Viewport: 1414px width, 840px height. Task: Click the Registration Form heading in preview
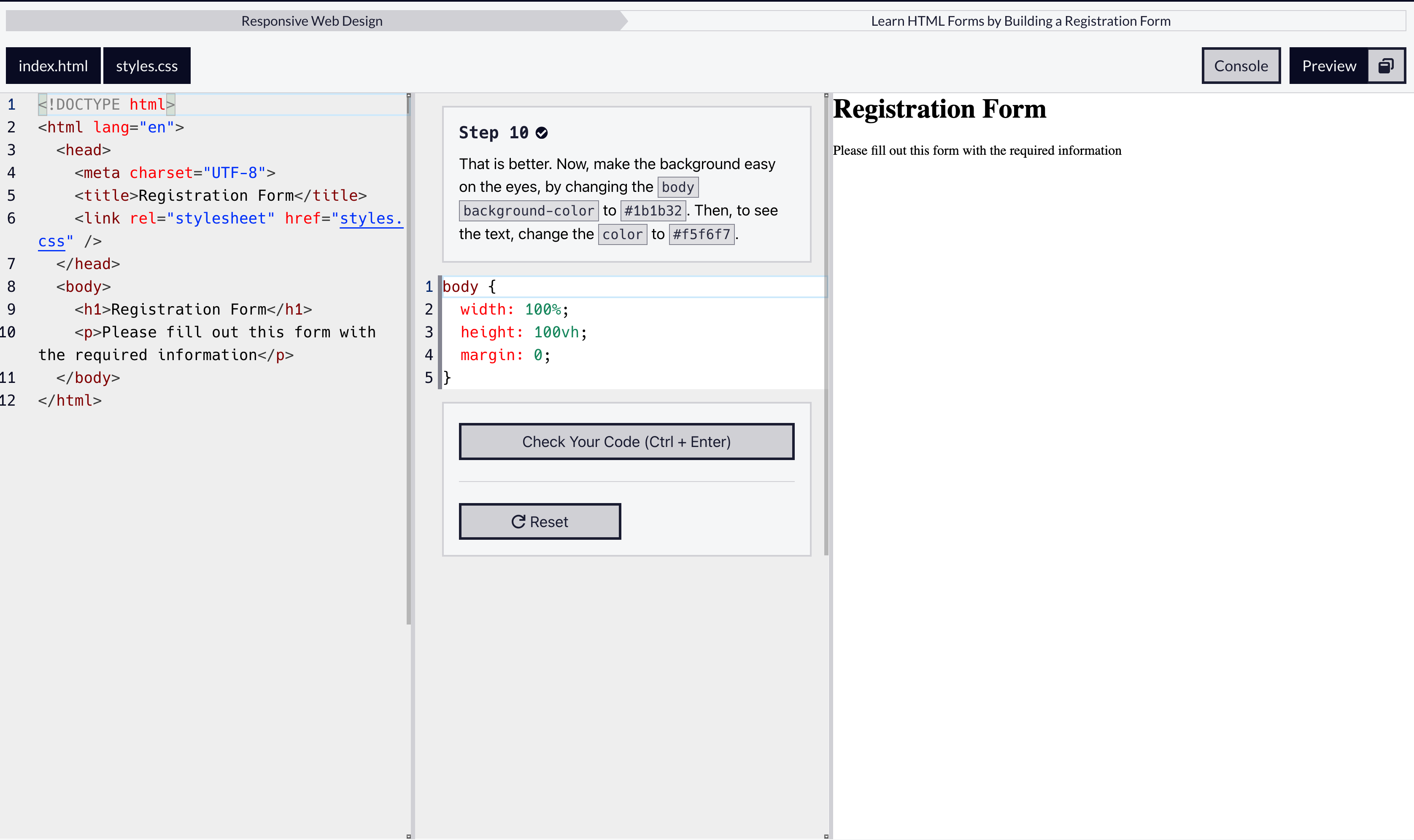tap(940, 109)
